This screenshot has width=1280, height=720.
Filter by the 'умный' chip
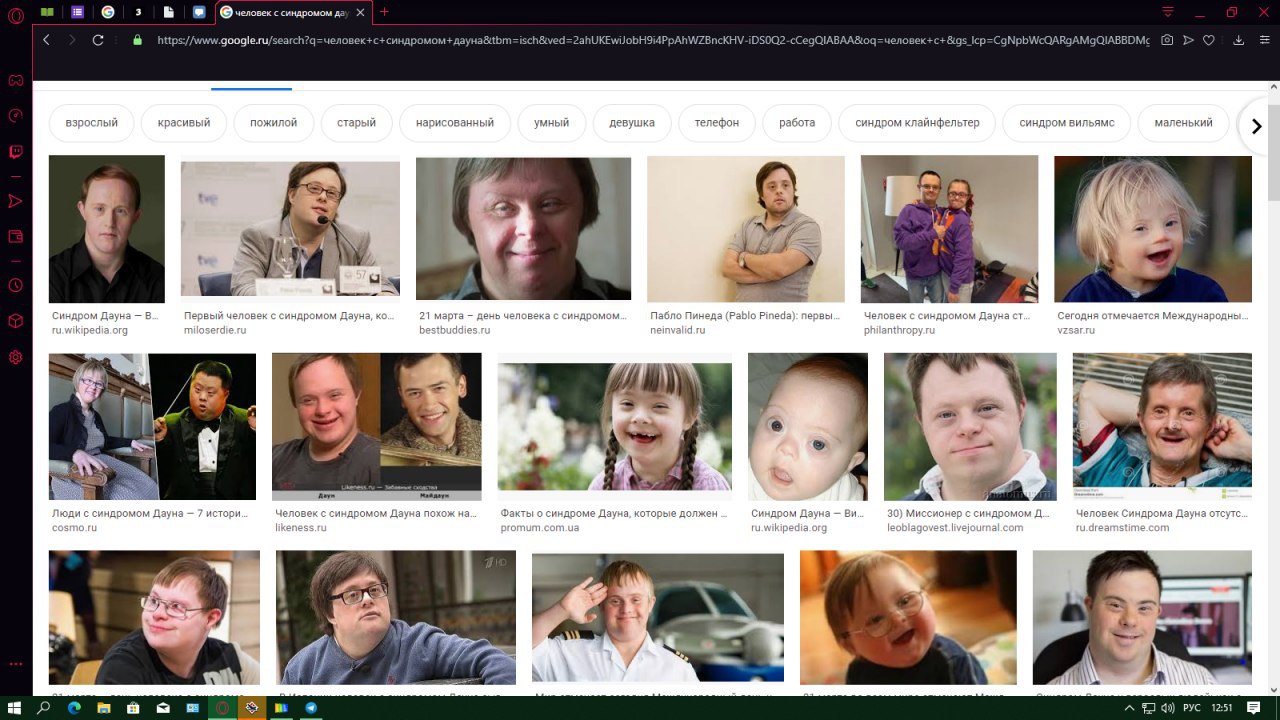(551, 123)
